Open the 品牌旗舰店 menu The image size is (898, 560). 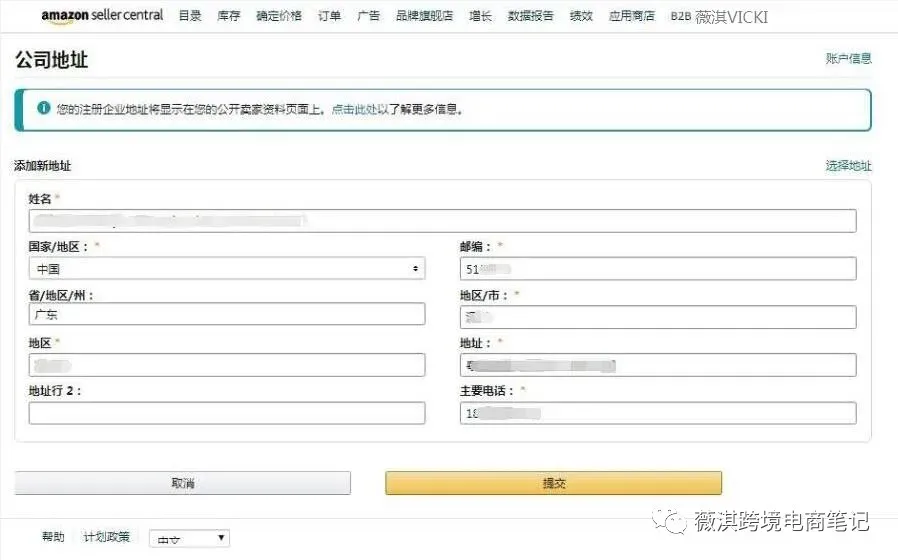(x=424, y=16)
